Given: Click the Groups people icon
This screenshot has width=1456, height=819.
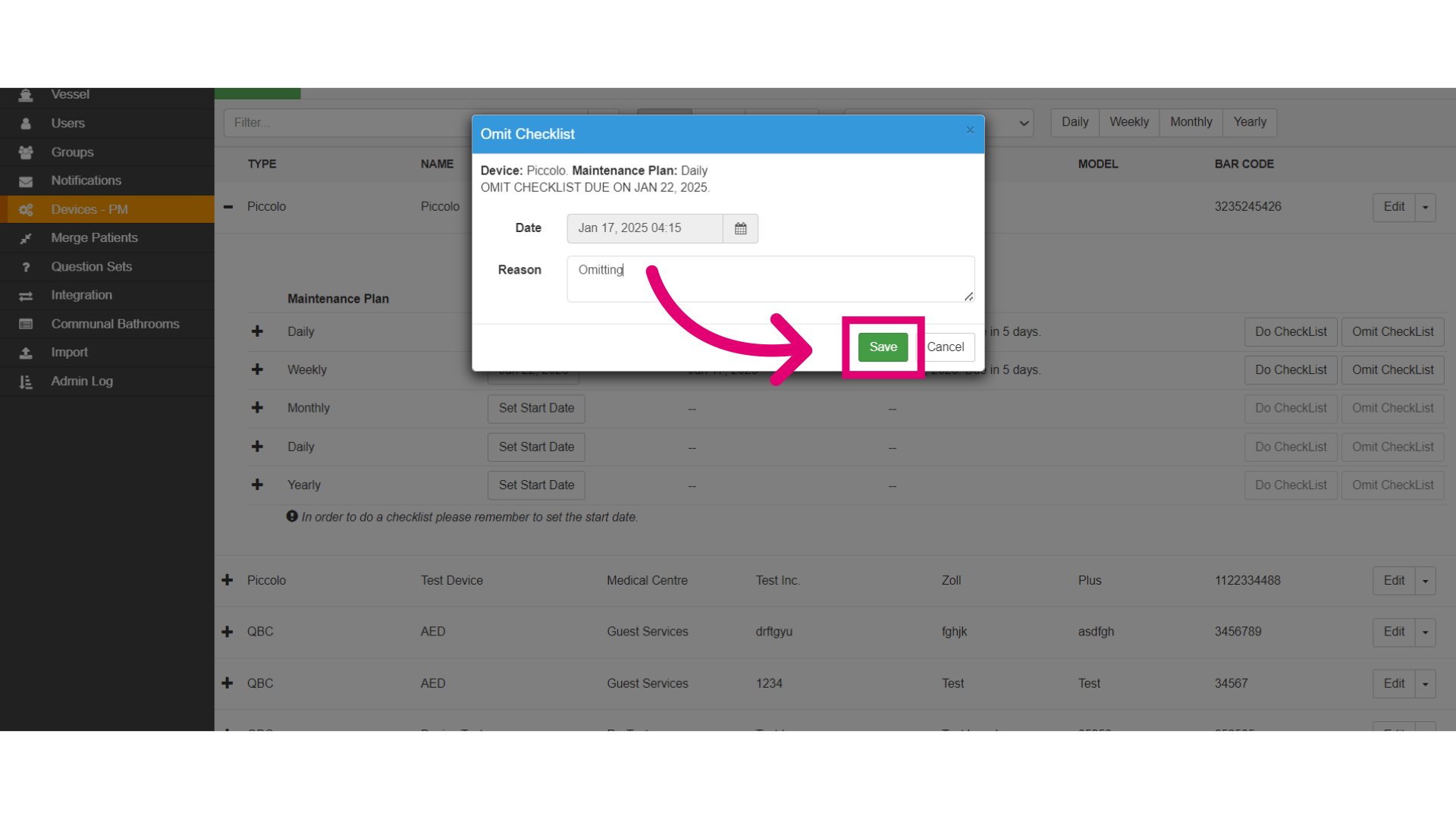Looking at the screenshot, I should tap(26, 152).
